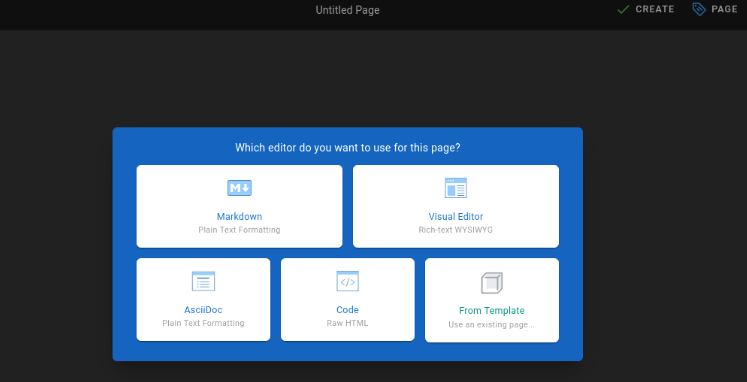Select the AsciiDoc editor label

(203, 310)
